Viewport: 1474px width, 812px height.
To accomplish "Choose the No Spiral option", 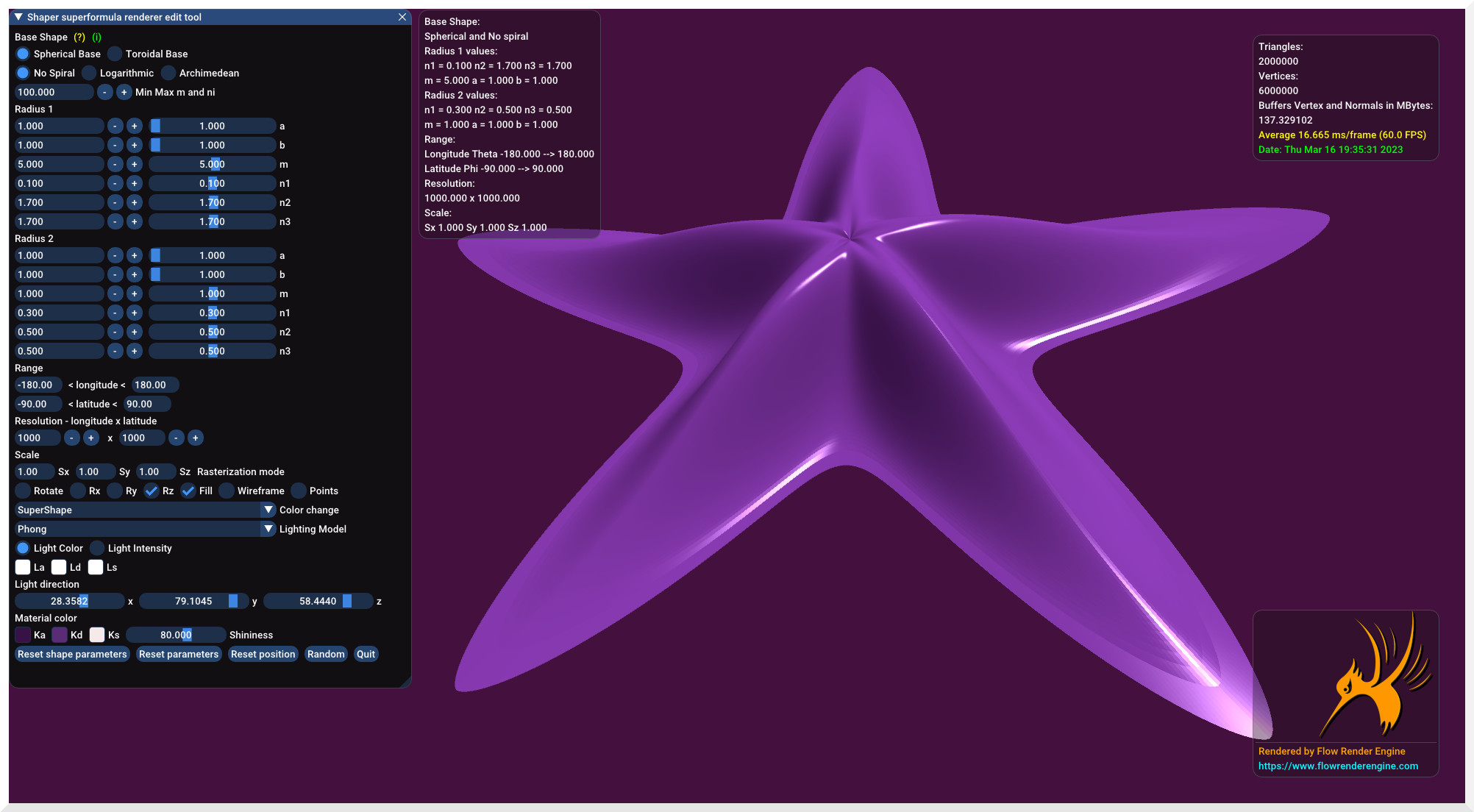I will tap(23, 73).
